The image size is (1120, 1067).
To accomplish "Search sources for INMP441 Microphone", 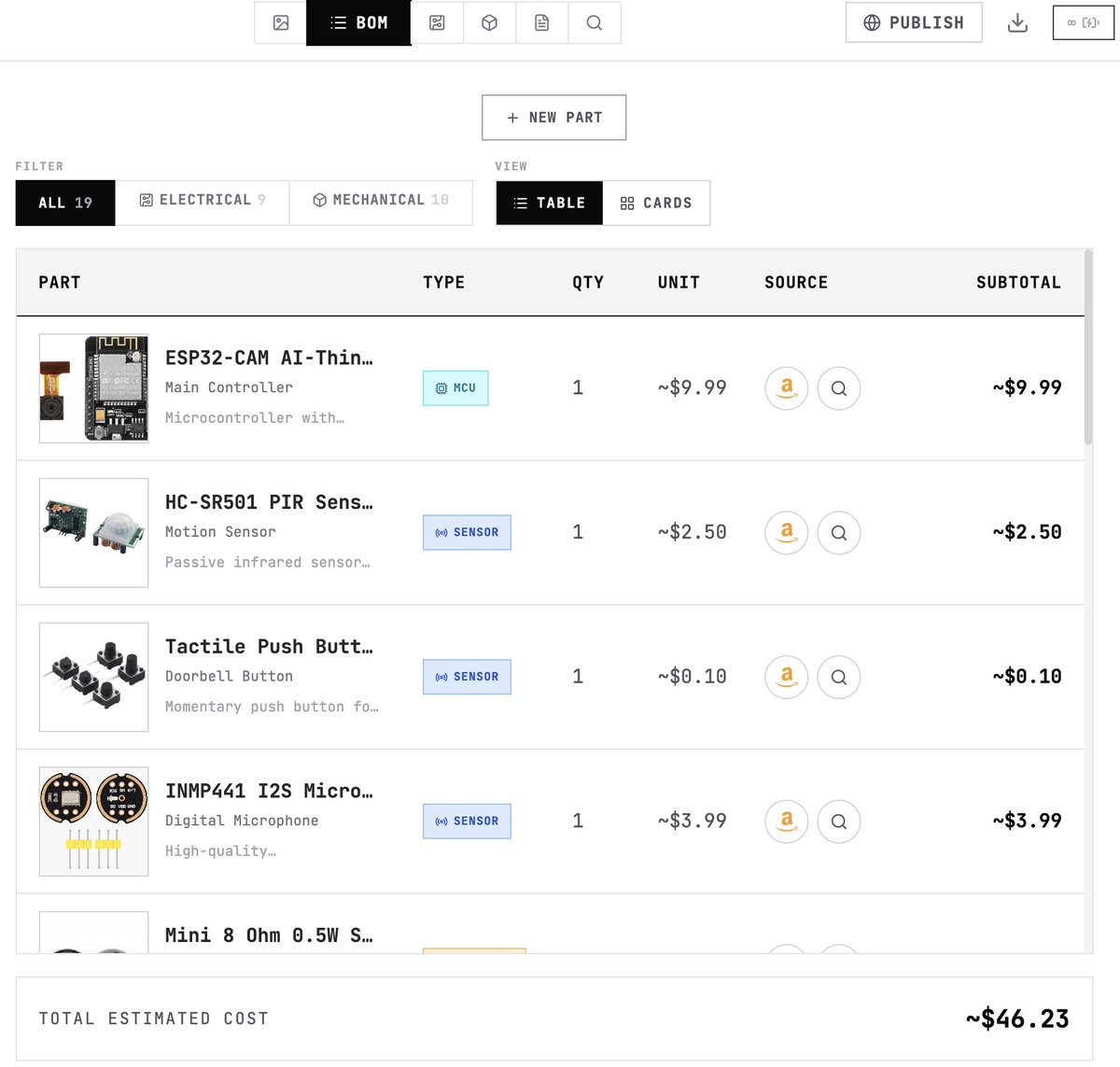I will (x=839, y=821).
